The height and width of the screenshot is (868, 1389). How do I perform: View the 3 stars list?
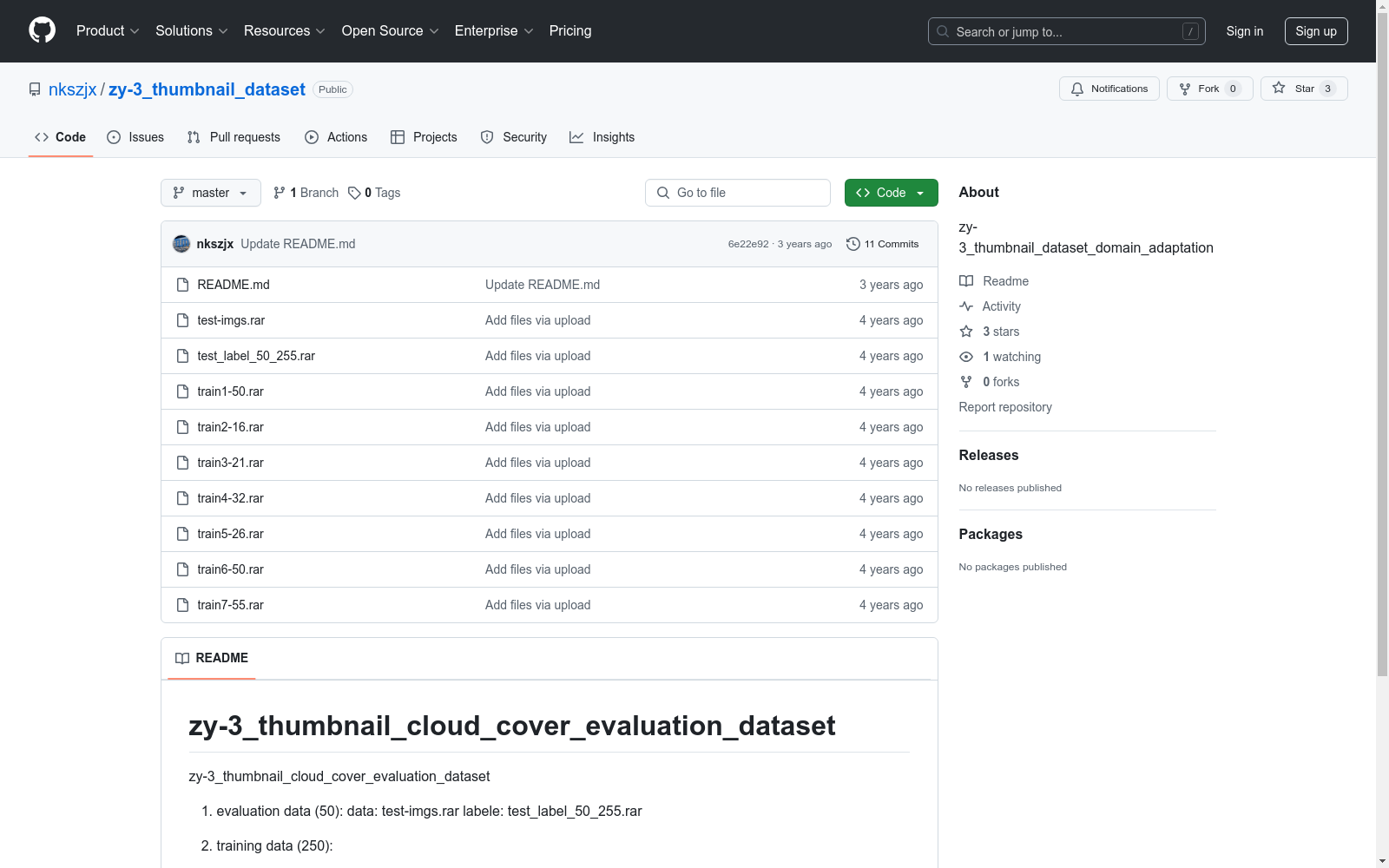pos(990,332)
